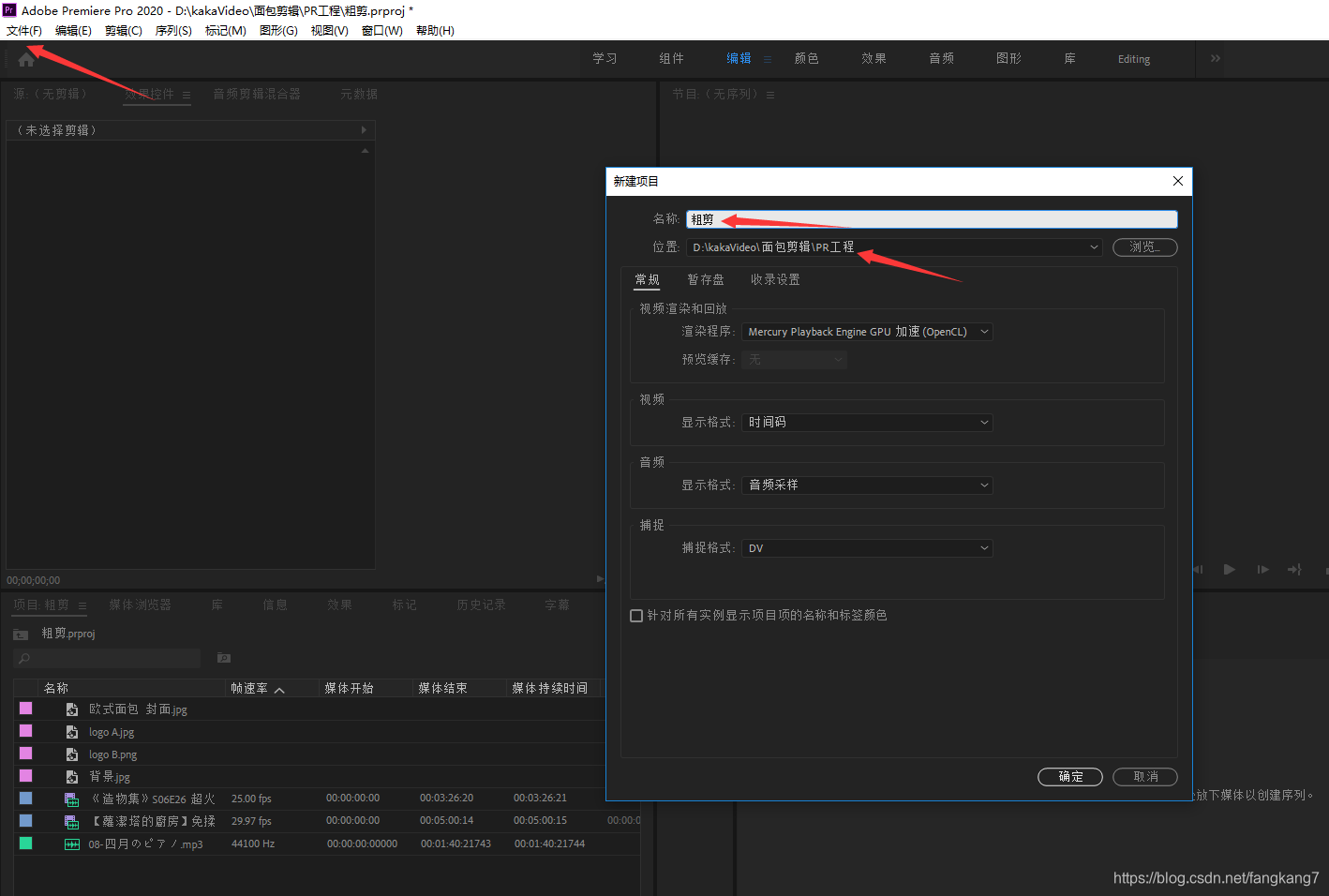
Task: Click the search magnifier in project panel
Action: point(24,659)
